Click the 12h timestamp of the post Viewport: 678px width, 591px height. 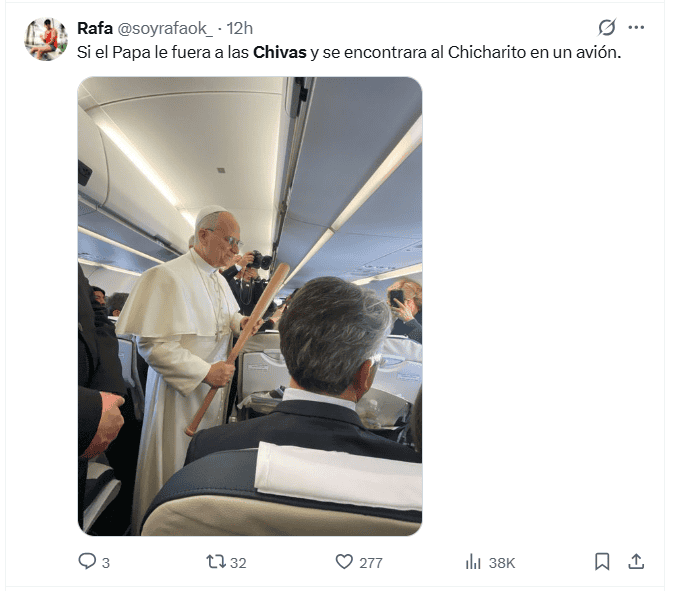pos(240,29)
